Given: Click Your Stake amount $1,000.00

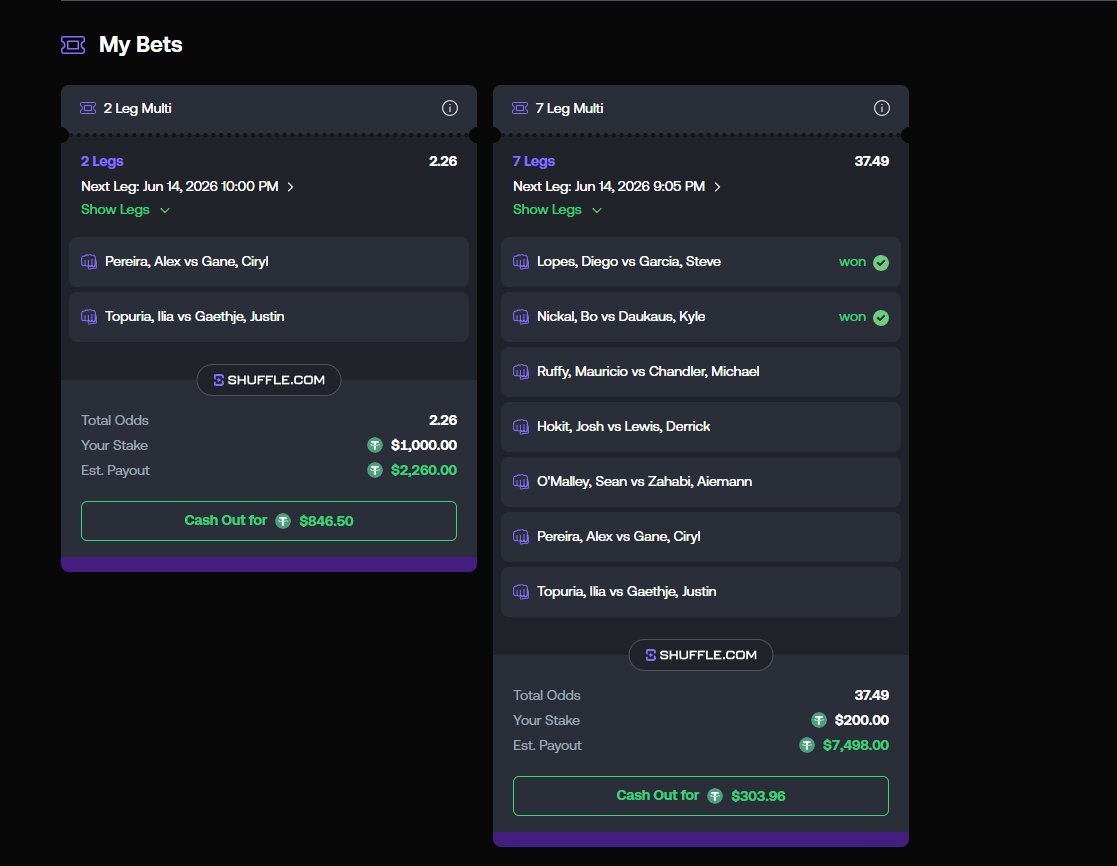Looking at the screenshot, I should (424, 445).
